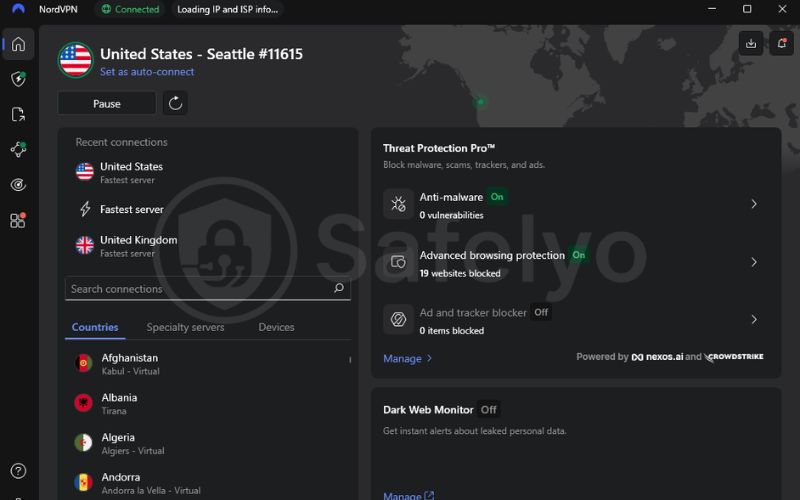Open the help question mark icon
This screenshot has width=800, height=500.
(x=18, y=470)
